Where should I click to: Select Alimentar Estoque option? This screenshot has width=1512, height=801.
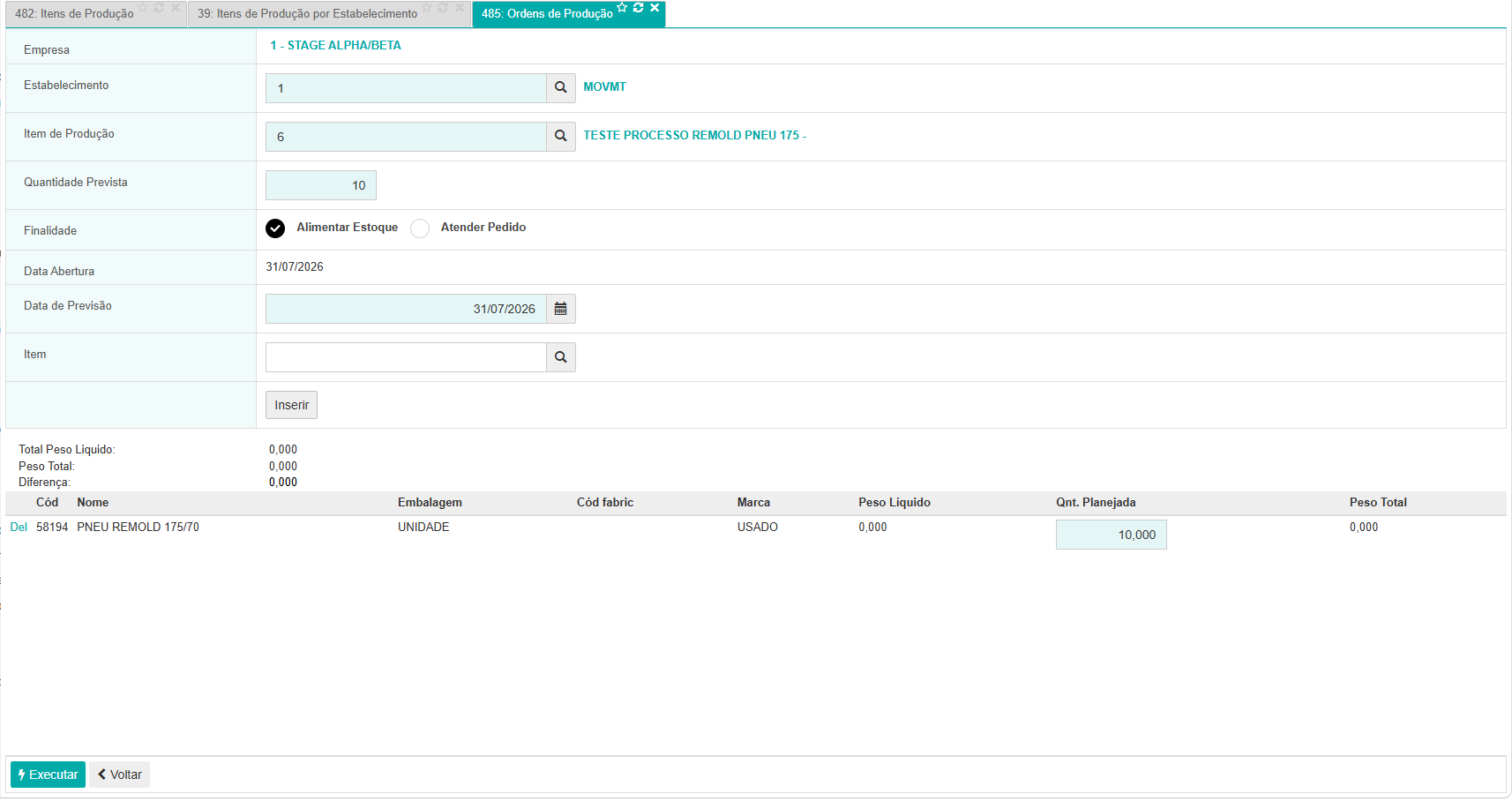(275, 228)
